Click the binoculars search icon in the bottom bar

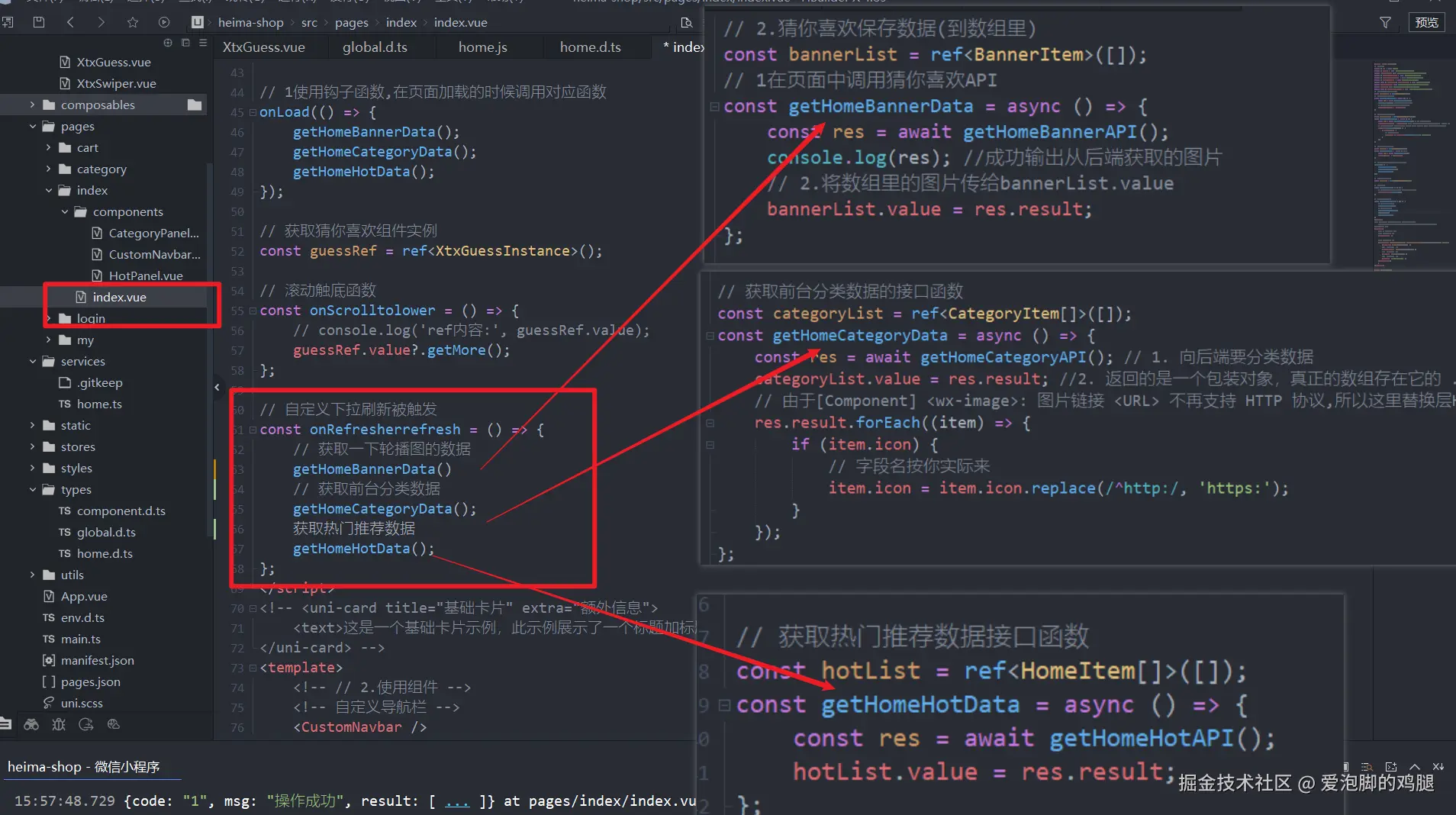[31, 724]
